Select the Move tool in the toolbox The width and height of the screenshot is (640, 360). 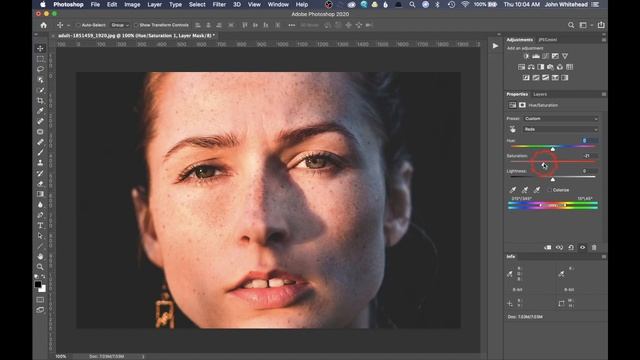pyautogui.click(x=40, y=49)
